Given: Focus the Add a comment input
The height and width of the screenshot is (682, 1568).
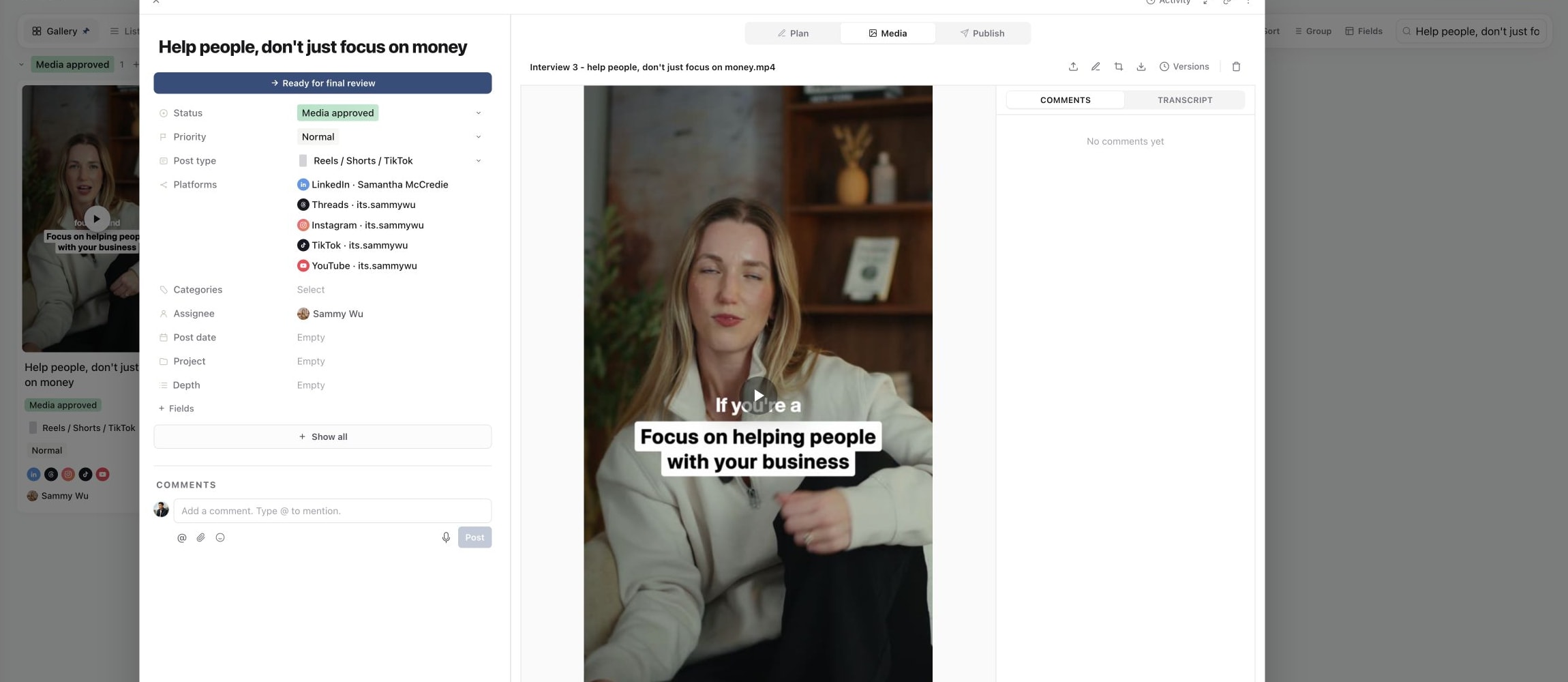Looking at the screenshot, I should coord(333,511).
